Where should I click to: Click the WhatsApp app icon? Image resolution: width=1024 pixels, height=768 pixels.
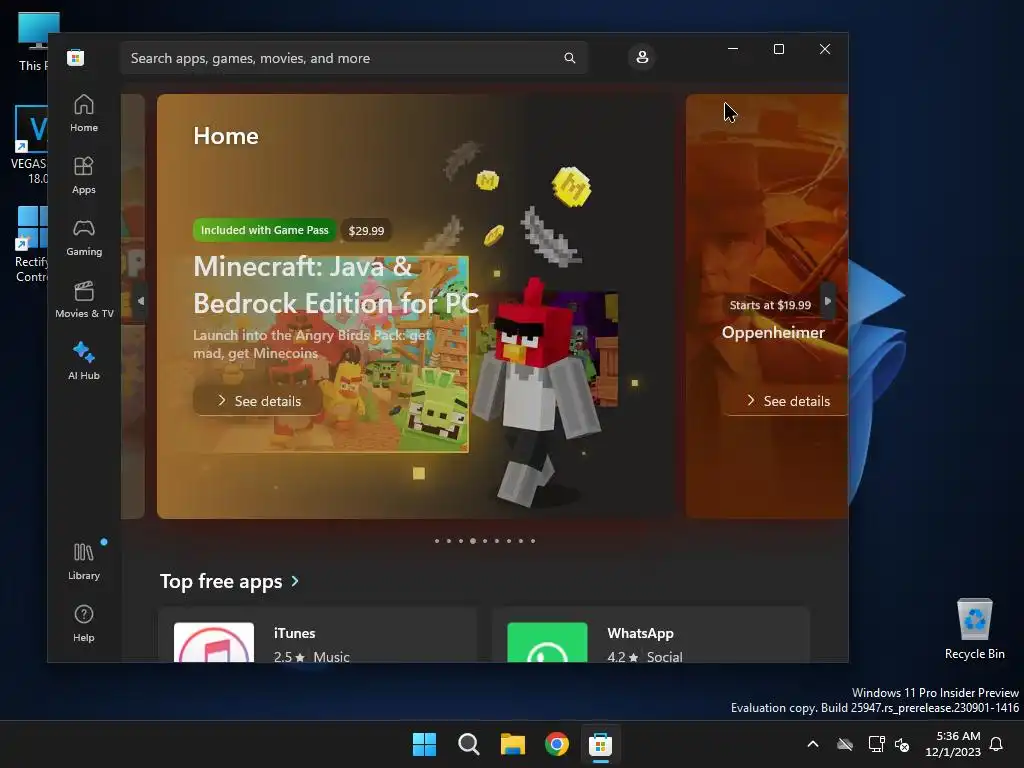click(x=547, y=643)
